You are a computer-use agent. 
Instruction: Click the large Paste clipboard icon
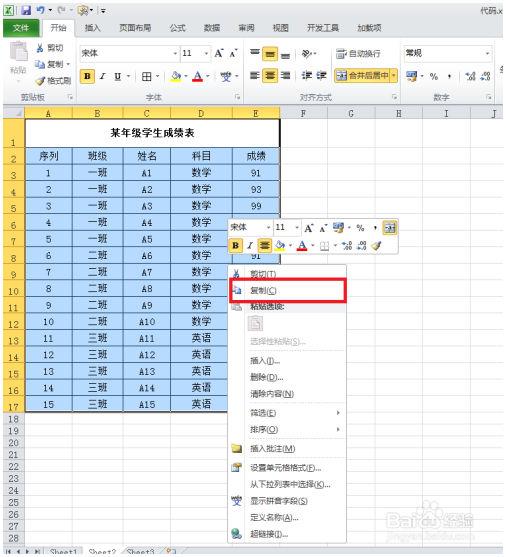[18, 52]
